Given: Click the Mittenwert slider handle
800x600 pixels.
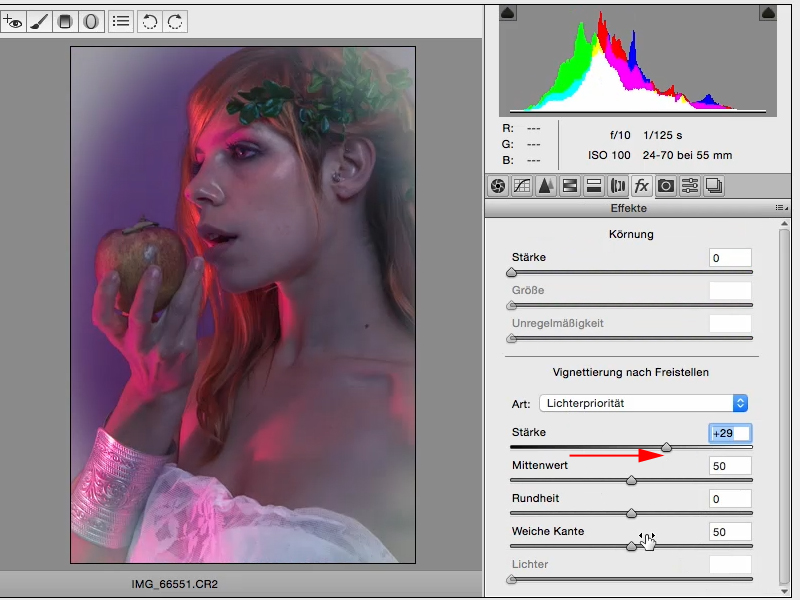Looking at the screenshot, I should click(x=631, y=481).
